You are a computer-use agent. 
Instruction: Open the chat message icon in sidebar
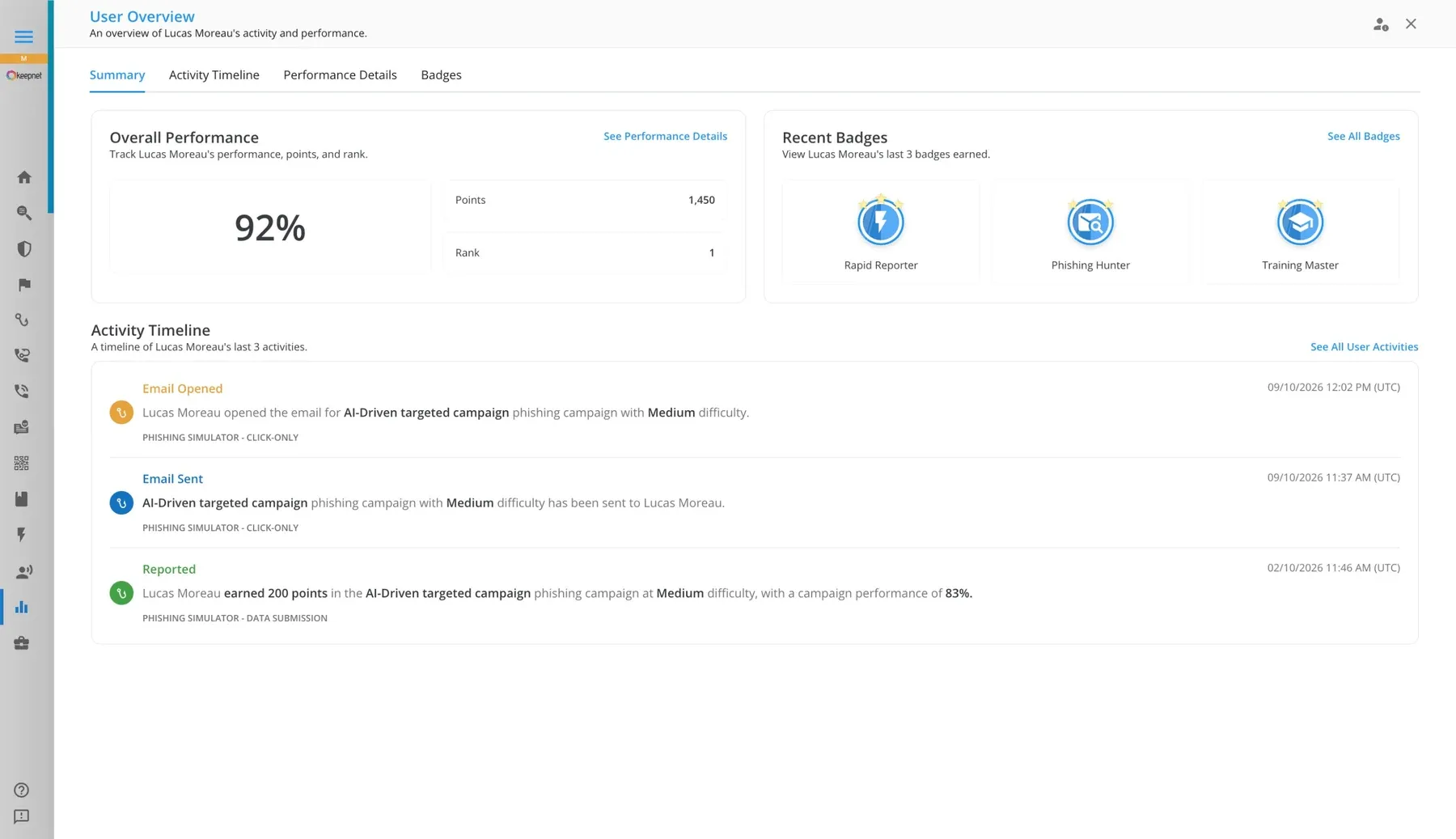coord(22,427)
